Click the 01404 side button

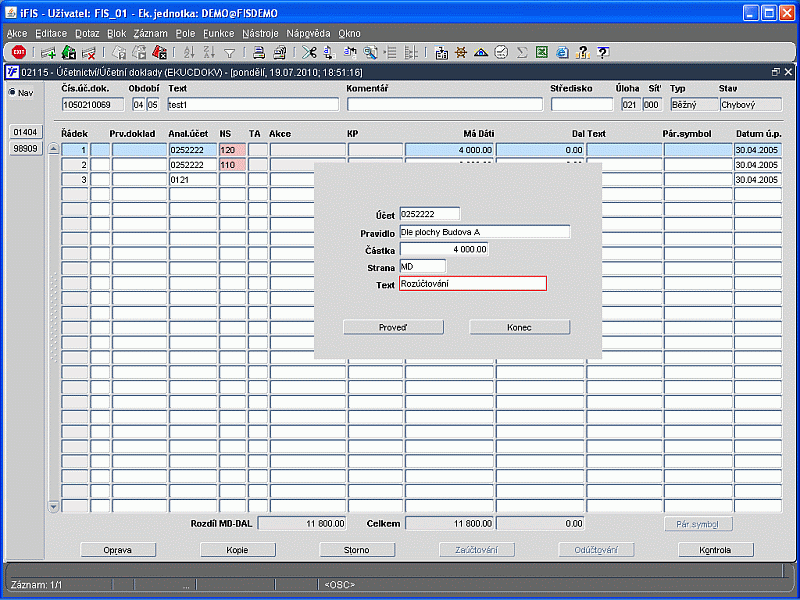point(26,132)
